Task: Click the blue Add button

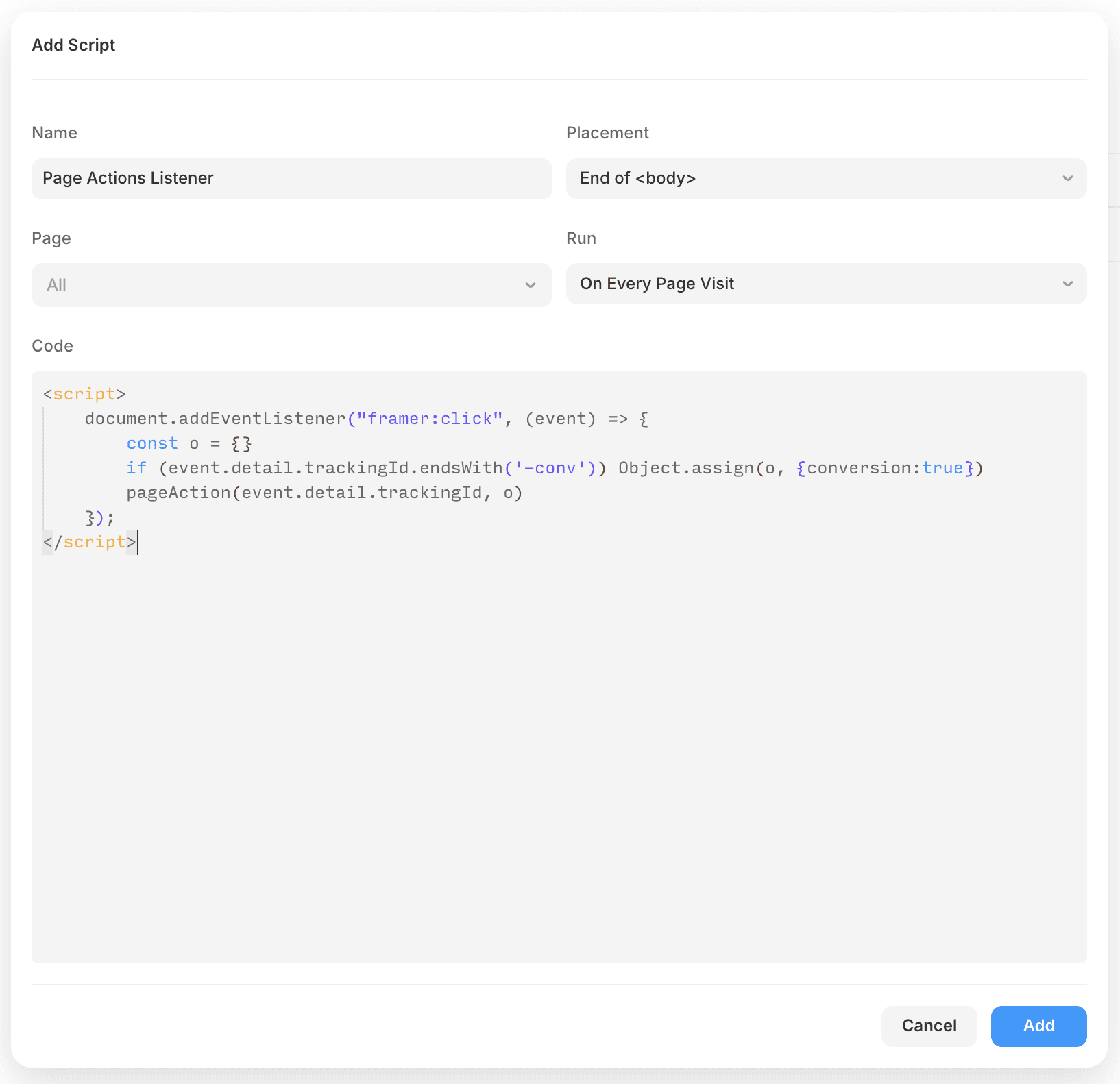Action: tap(1038, 1026)
